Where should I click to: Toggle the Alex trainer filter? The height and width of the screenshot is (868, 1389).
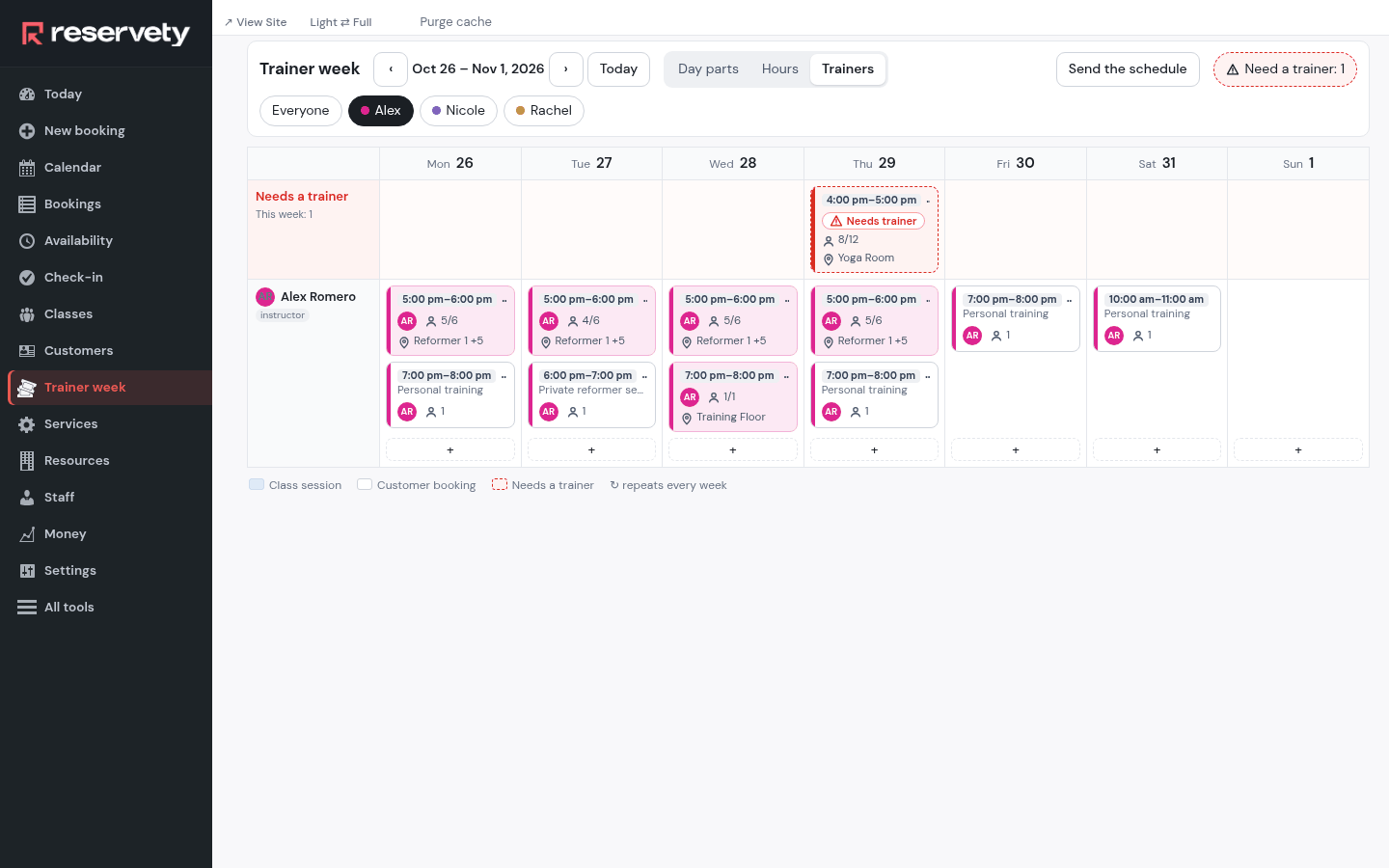pyautogui.click(x=381, y=111)
